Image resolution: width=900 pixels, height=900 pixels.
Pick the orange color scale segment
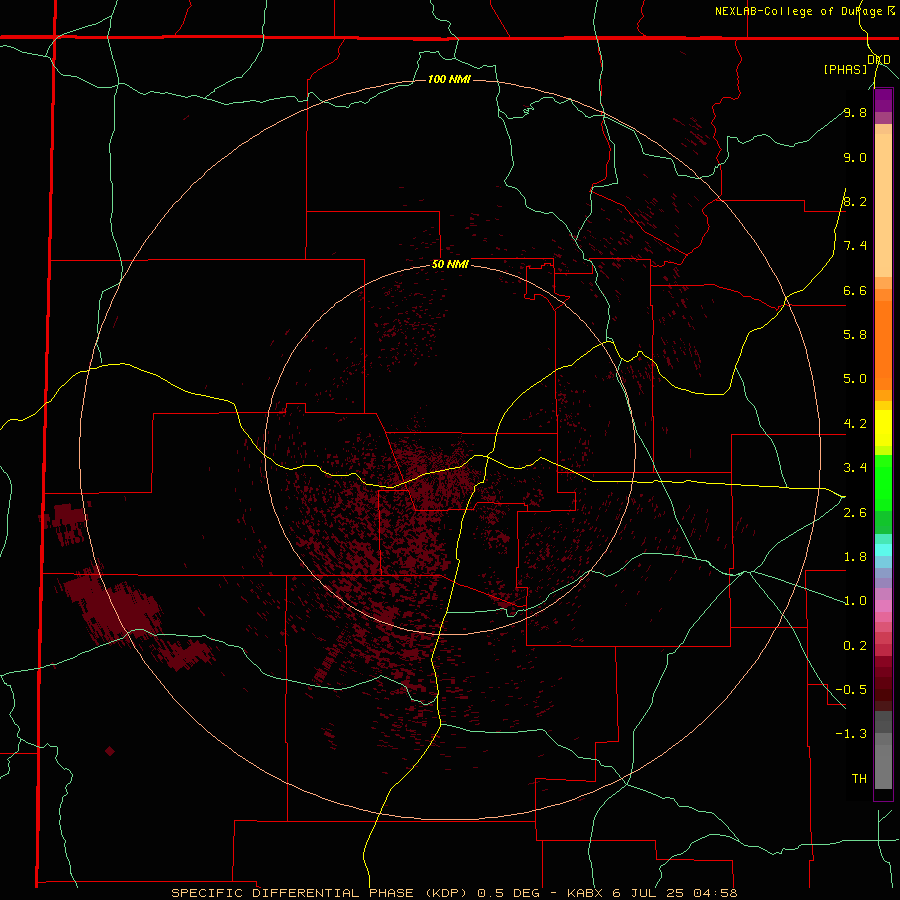(883, 346)
